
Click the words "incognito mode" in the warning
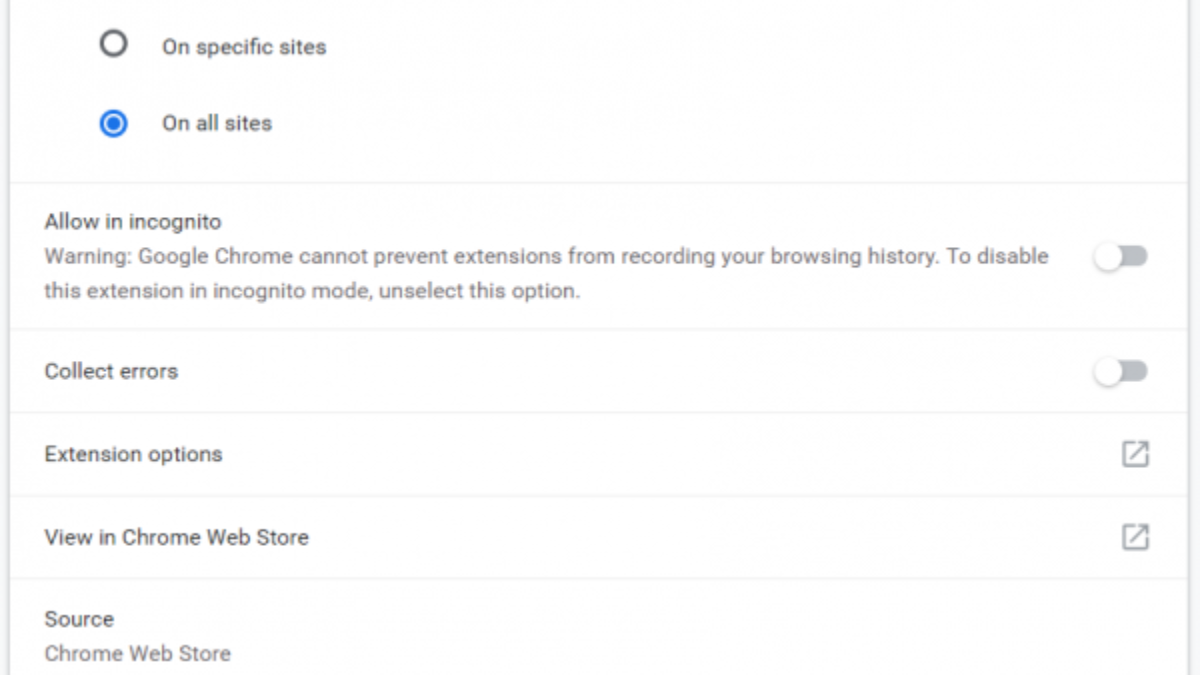tap(289, 291)
